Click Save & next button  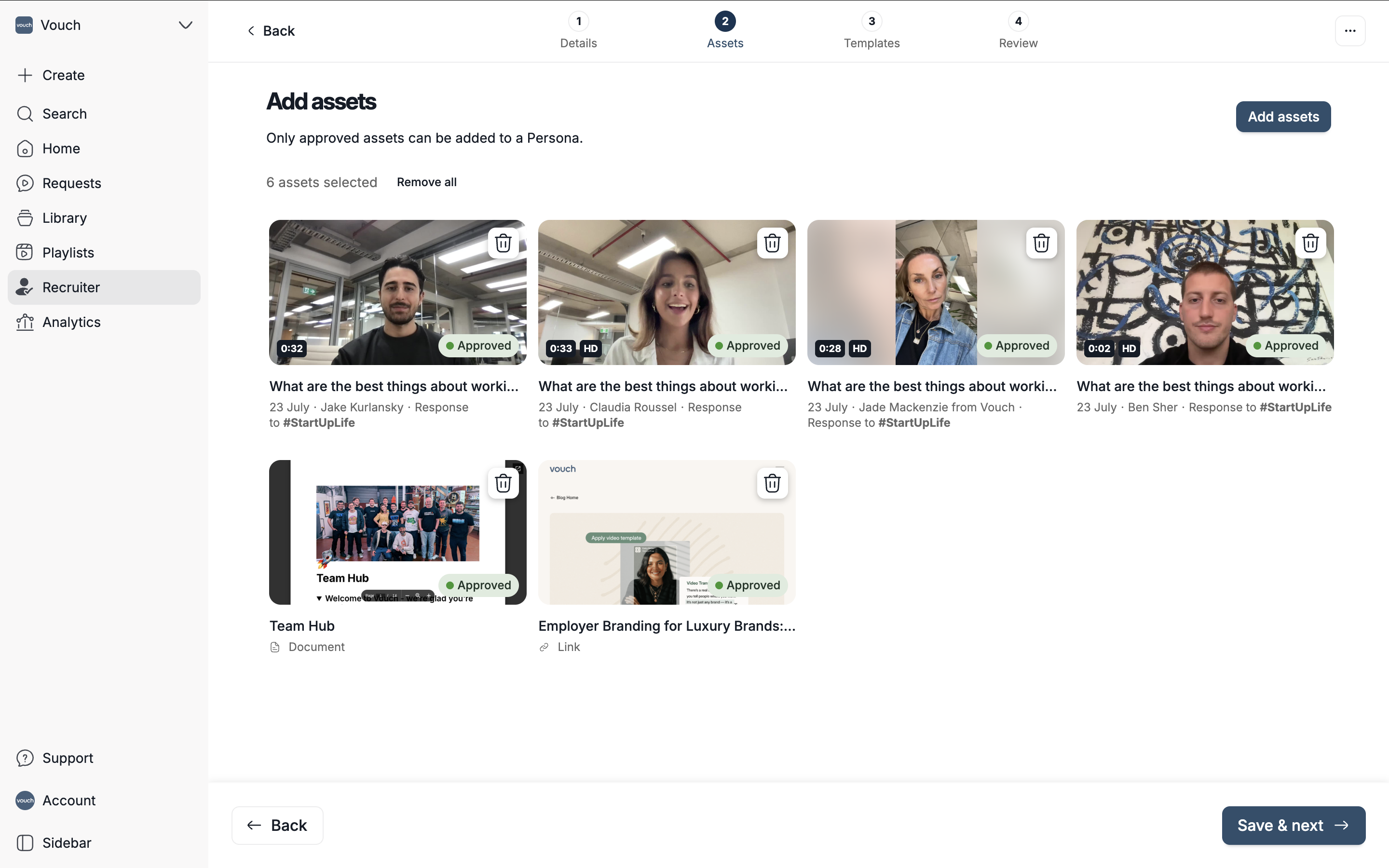pos(1293,826)
